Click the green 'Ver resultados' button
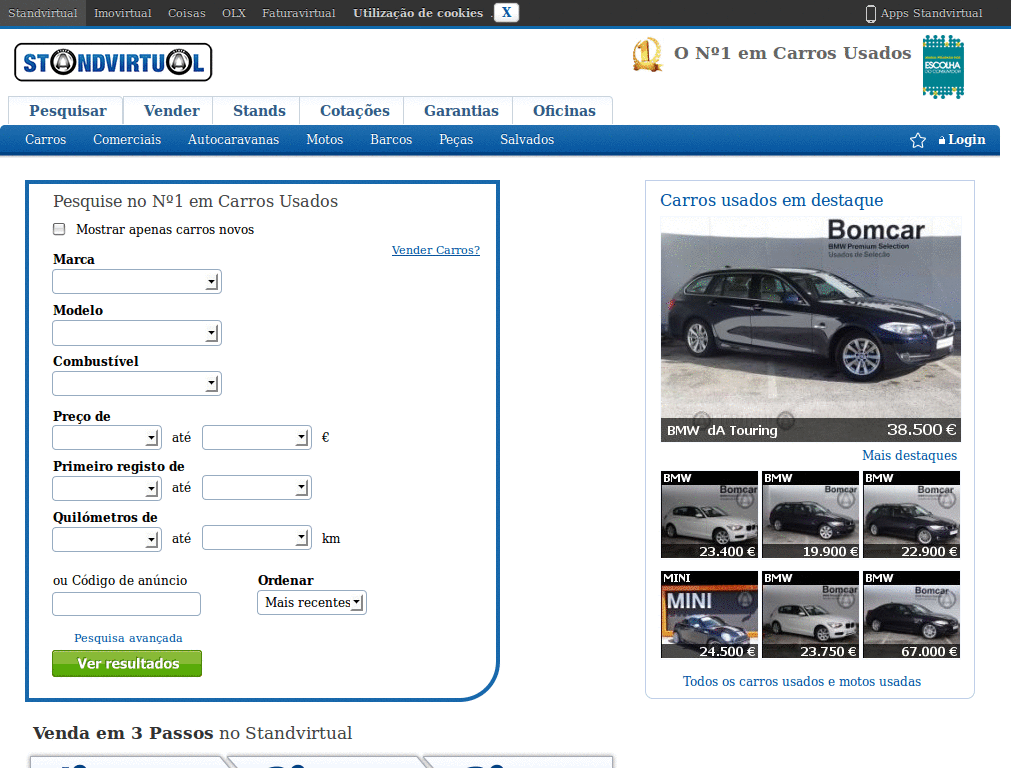The width and height of the screenshot is (1024, 768). tap(127, 664)
